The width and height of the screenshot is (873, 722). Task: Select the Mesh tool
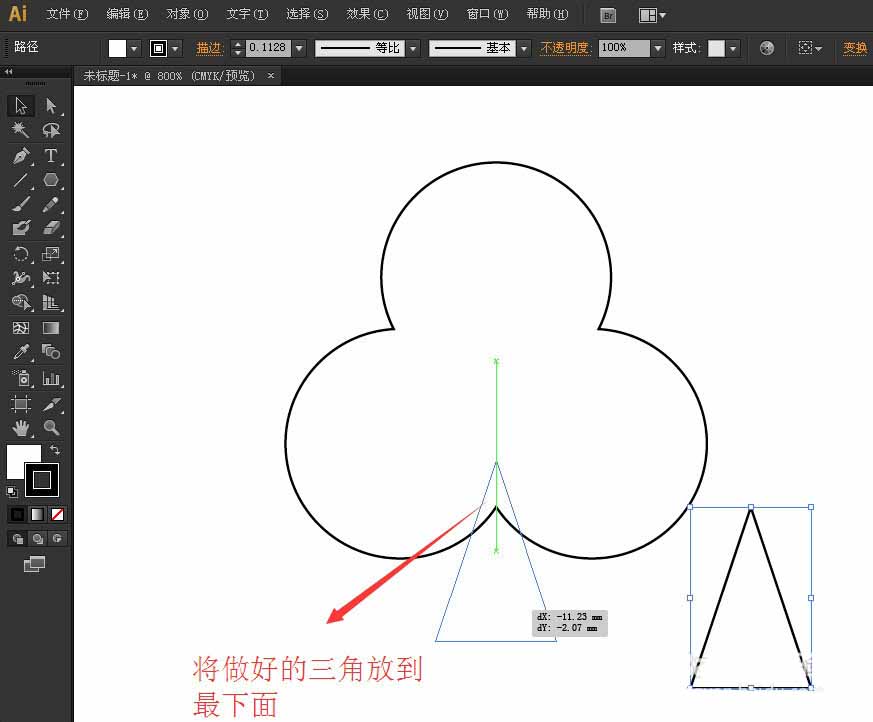click(x=21, y=328)
